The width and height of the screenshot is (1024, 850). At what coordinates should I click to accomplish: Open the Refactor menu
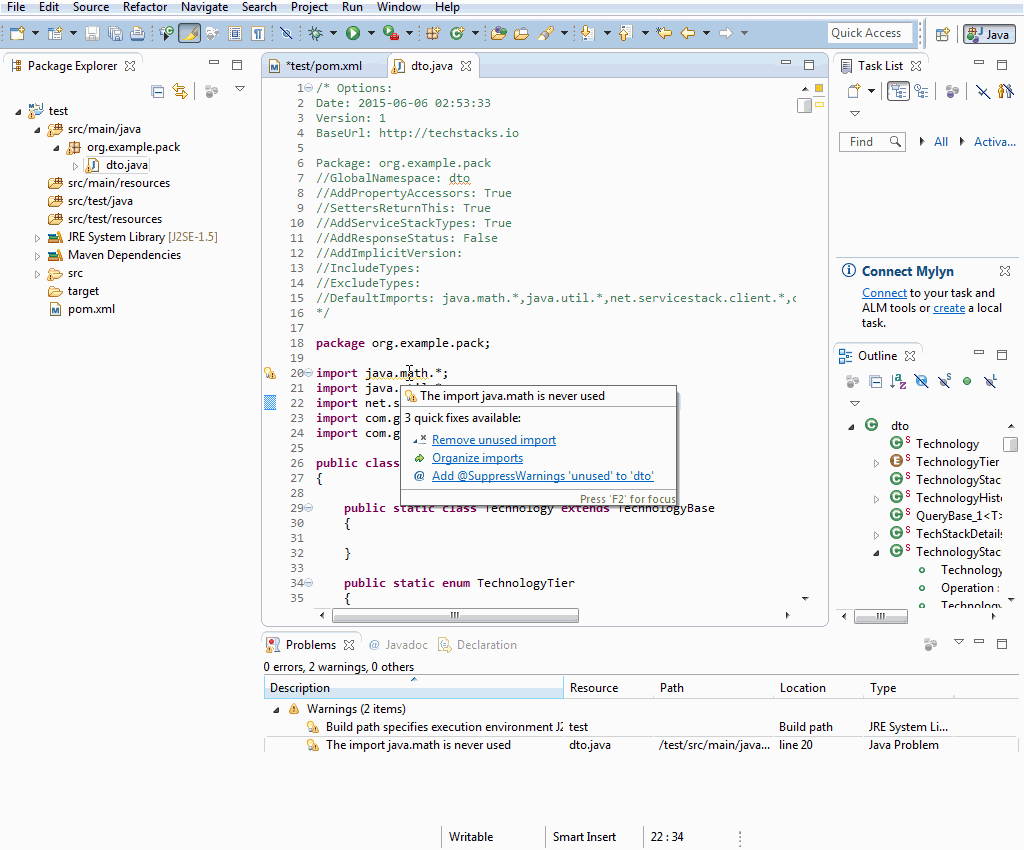point(145,7)
